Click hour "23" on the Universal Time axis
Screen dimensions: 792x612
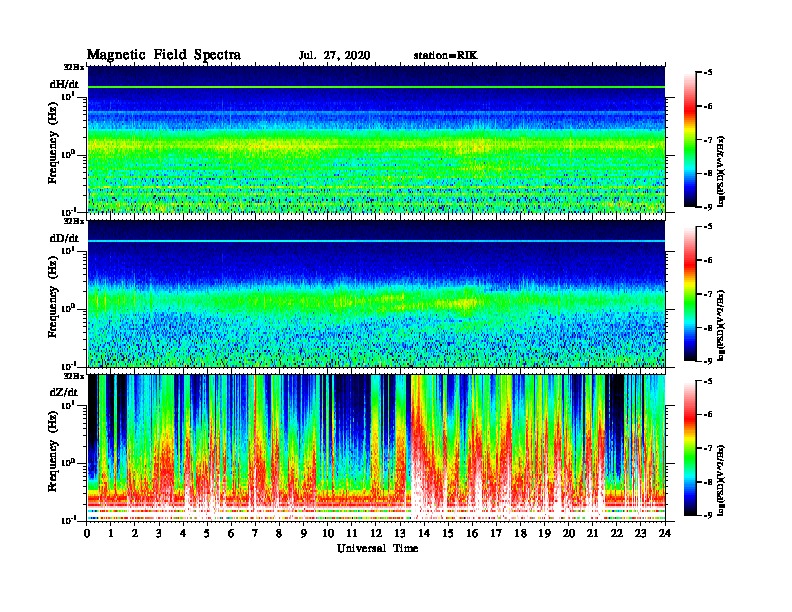click(640, 534)
